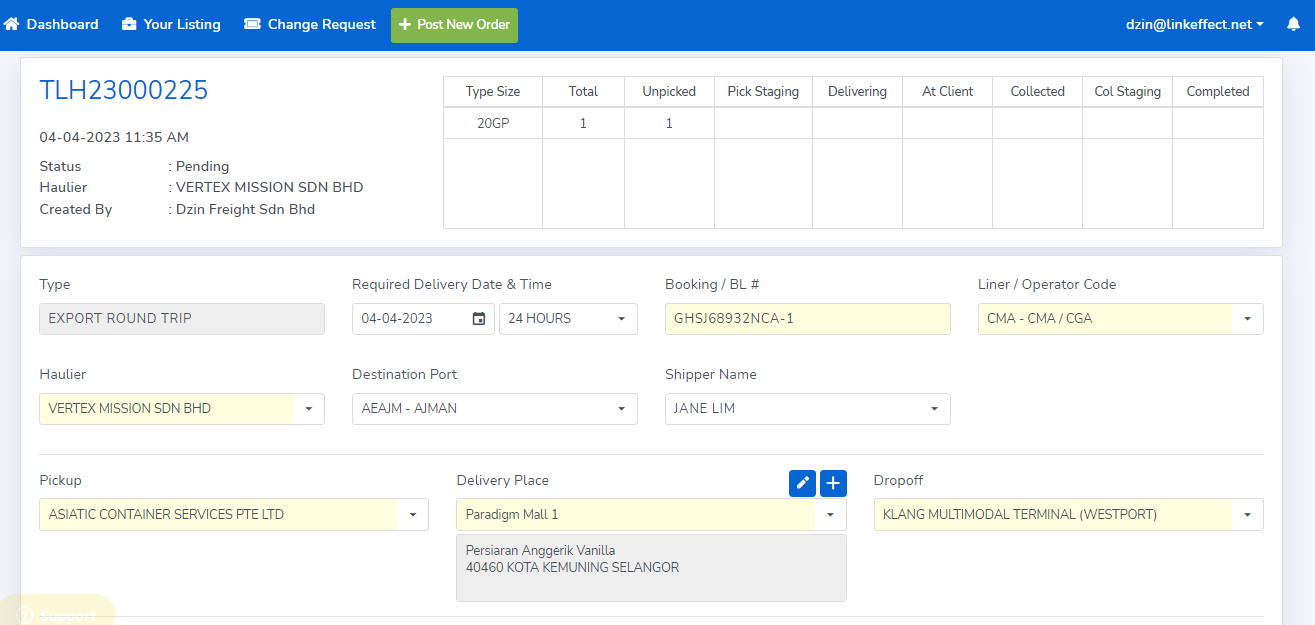The height and width of the screenshot is (625, 1315).
Task: Click the plus icon to add Delivery Place
Action: (x=833, y=483)
